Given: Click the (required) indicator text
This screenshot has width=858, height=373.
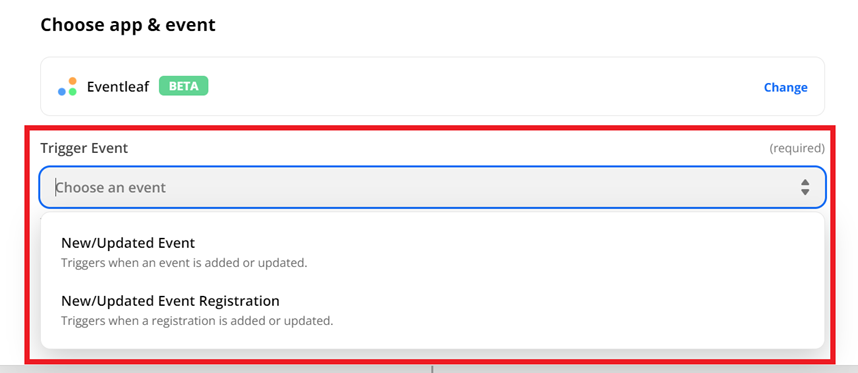Looking at the screenshot, I should point(797,148).
